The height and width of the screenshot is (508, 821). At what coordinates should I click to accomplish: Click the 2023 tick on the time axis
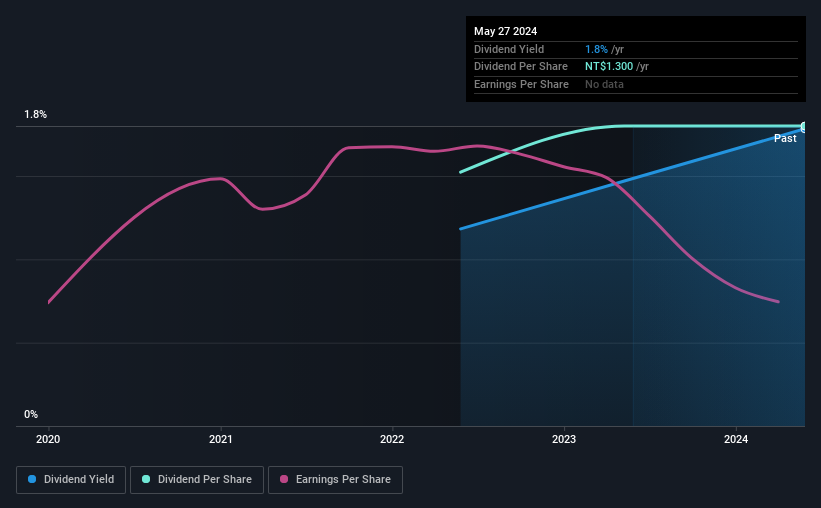point(564,439)
